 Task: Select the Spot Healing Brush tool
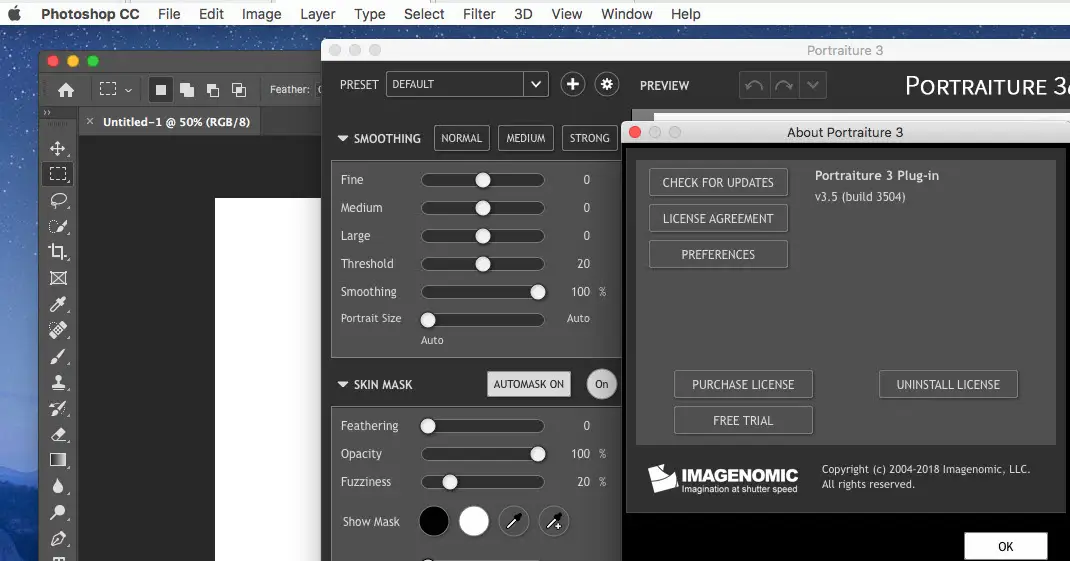pyautogui.click(x=58, y=330)
